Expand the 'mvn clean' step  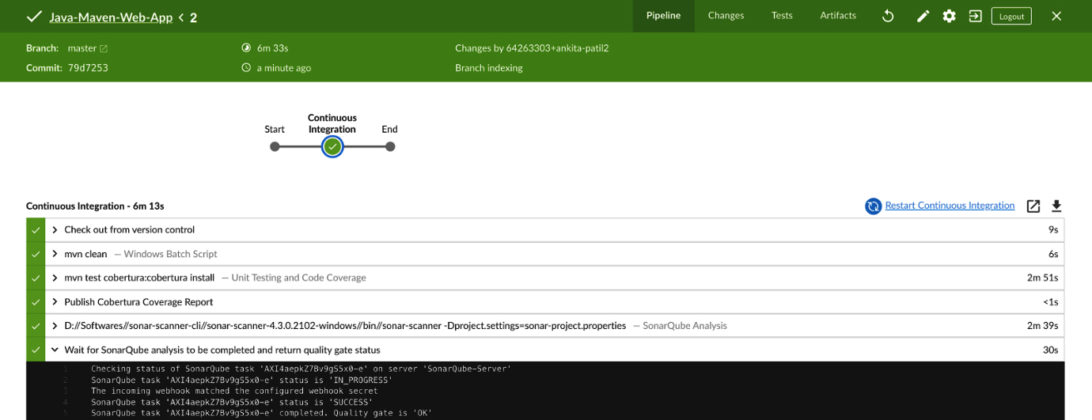coord(56,254)
